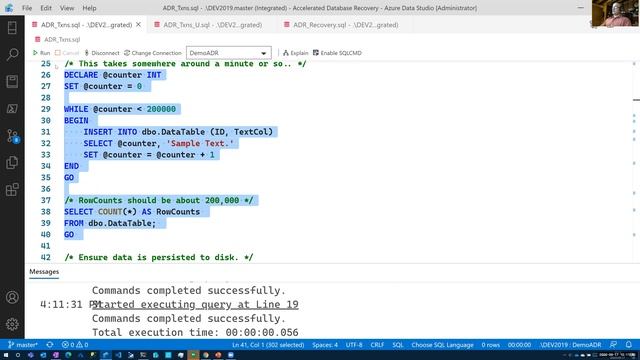Viewport: 640px width, 360px height.
Task: Switch to Azure Data Studio taskbar icon
Action: pos(106,355)
